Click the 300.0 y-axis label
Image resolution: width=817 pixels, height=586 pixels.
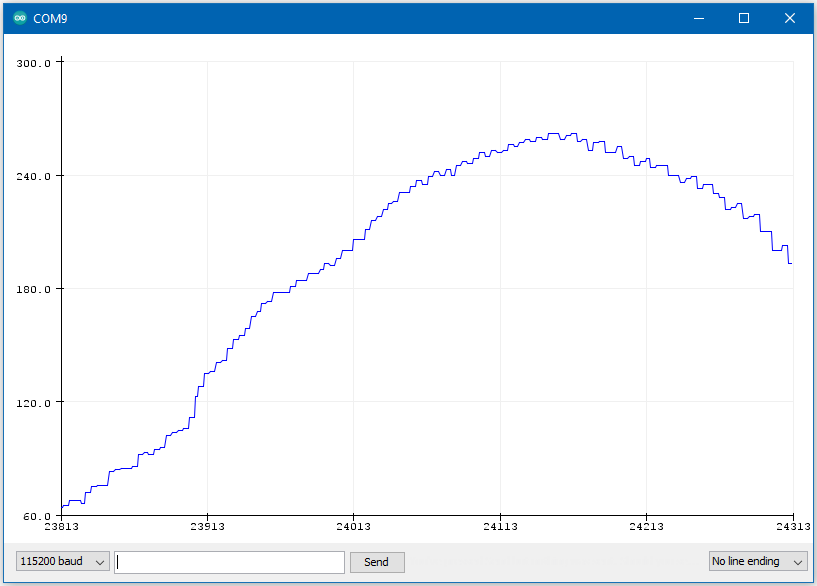[x=34, y=64]
